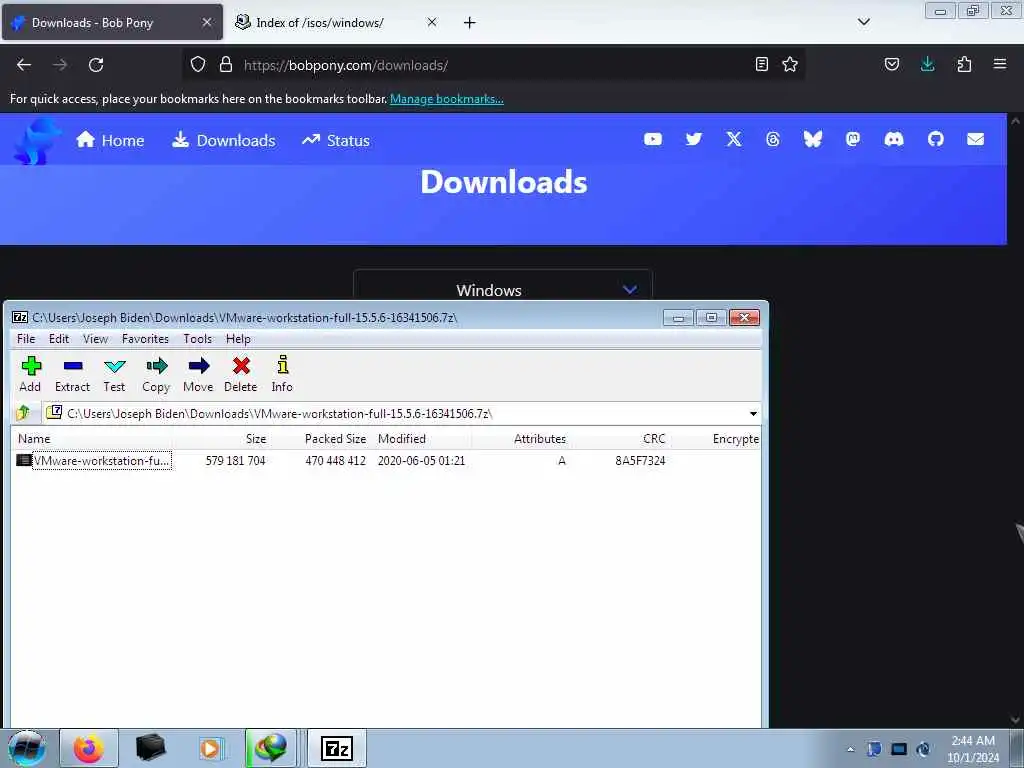Open the View menu in 7-Zip

click(x=95, y=338)
